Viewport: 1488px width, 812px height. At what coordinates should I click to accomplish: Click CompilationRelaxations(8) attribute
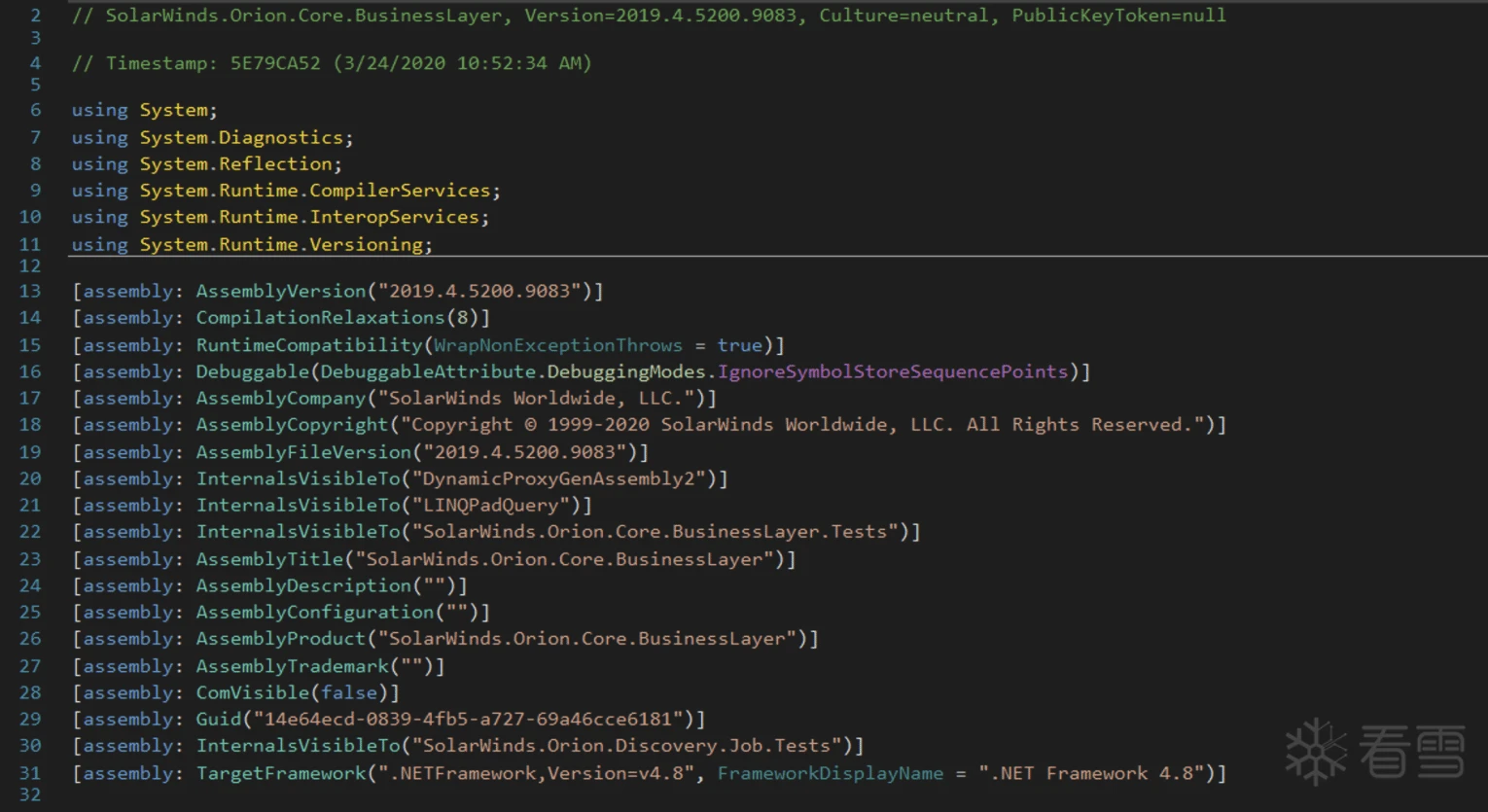337,318
